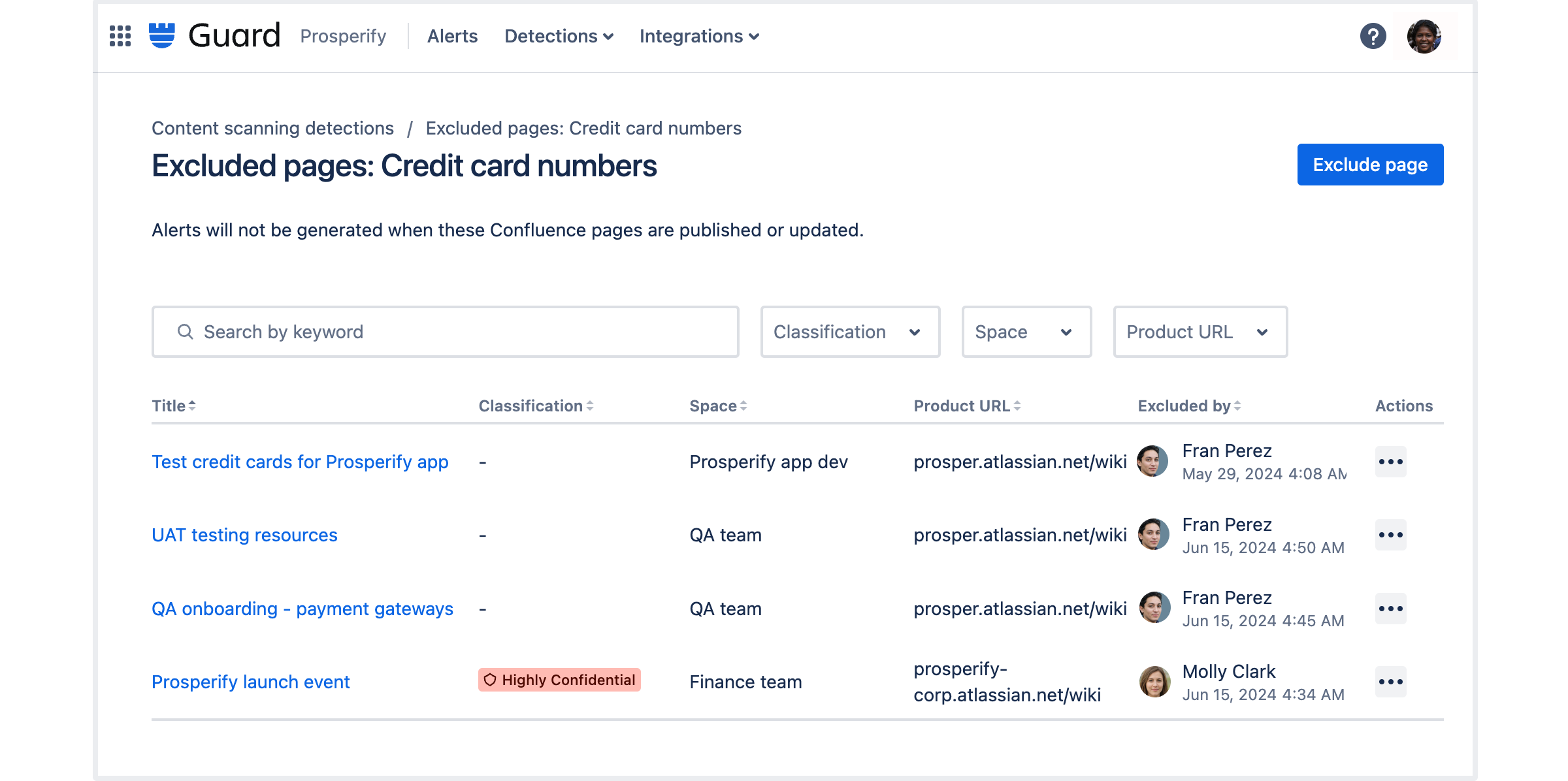Expand the Product URL filter dropdown
Screen dimensions: 1568x781
tap(1200, 332)
